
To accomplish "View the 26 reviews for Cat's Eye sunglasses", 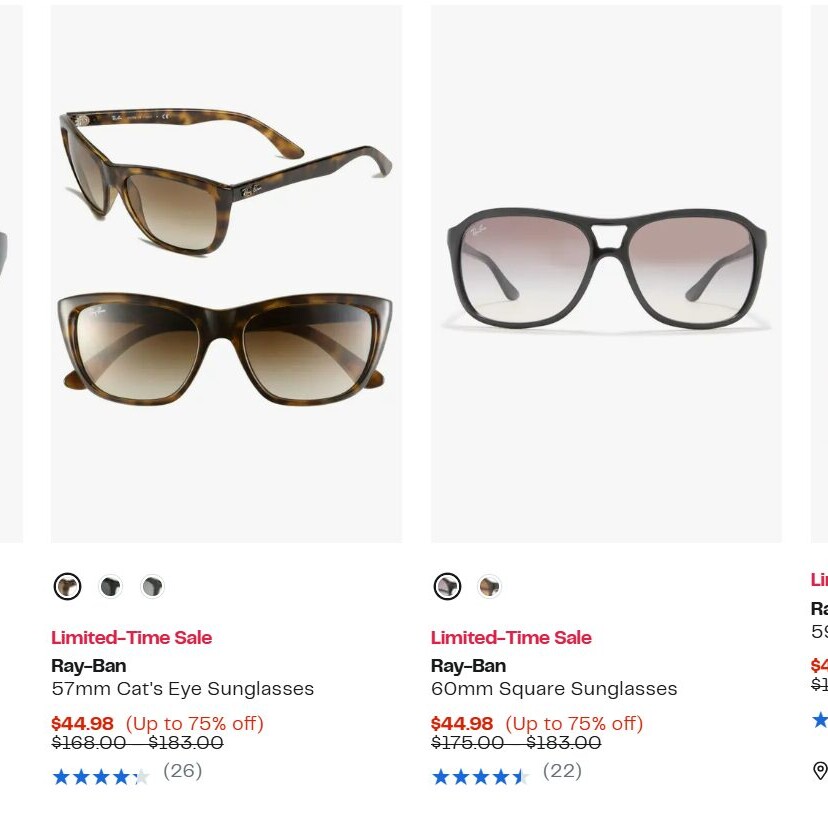I will [x=183, y=771].
